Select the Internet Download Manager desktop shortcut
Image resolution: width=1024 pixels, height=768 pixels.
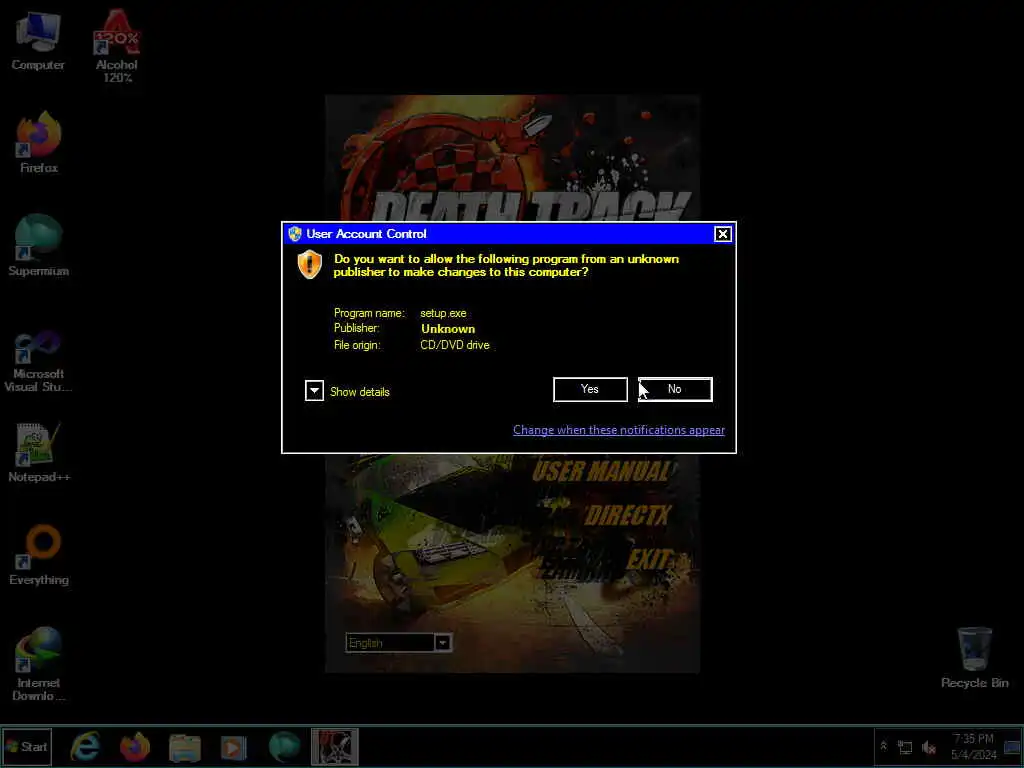(38, 664)
